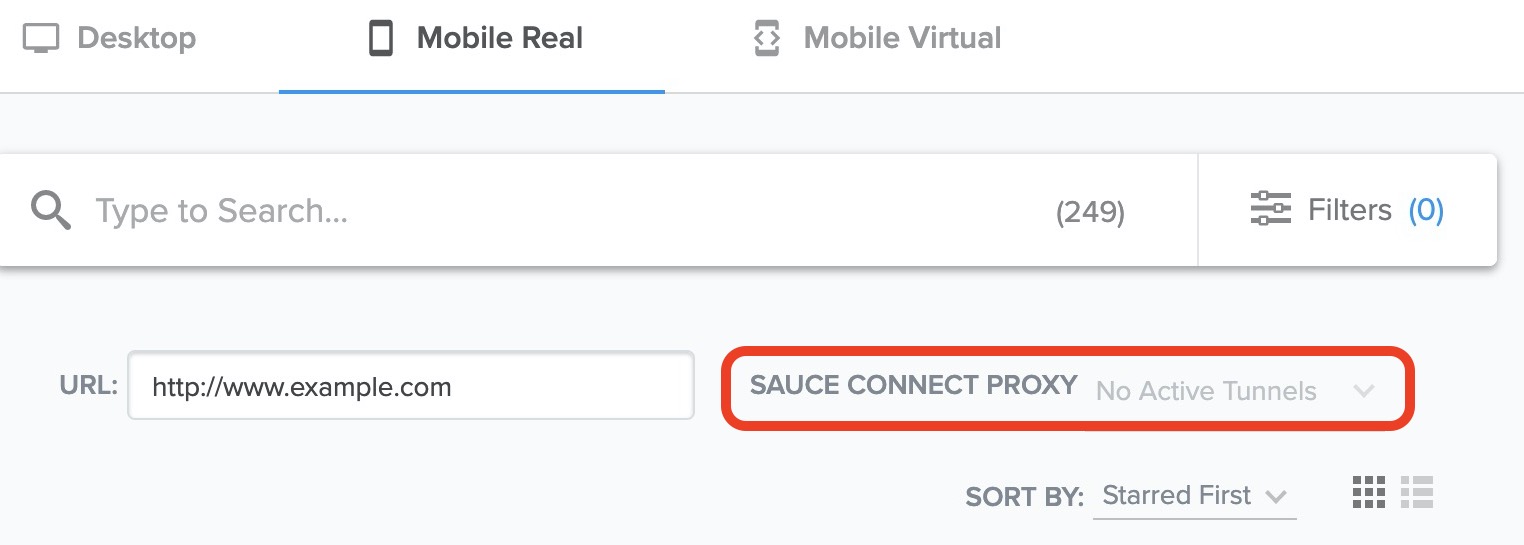1524x545 pixels.
Task: Switch to the Mobile Virtual tab
Action: pos(901,39)
